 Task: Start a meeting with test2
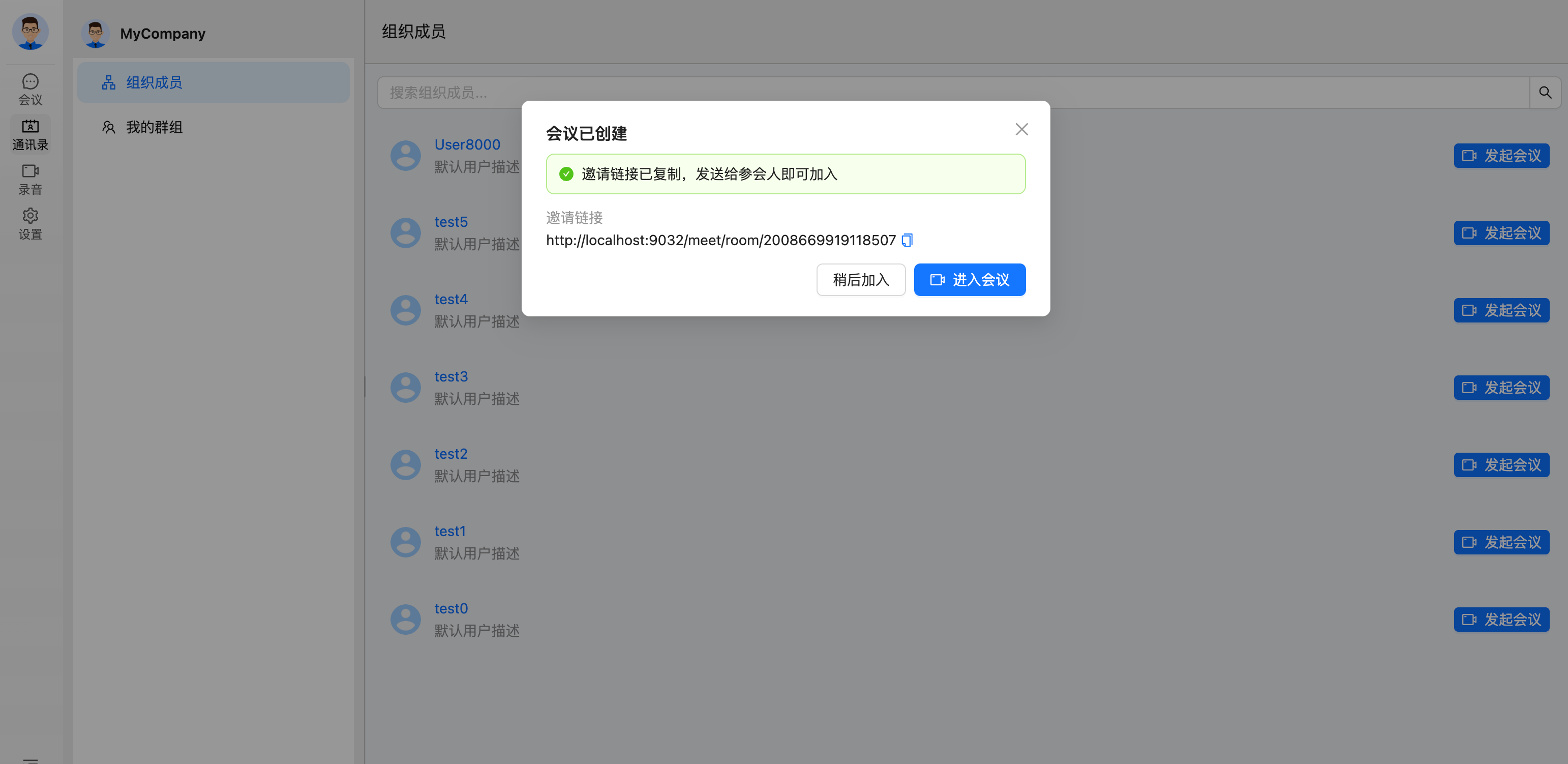(1501, 465)
